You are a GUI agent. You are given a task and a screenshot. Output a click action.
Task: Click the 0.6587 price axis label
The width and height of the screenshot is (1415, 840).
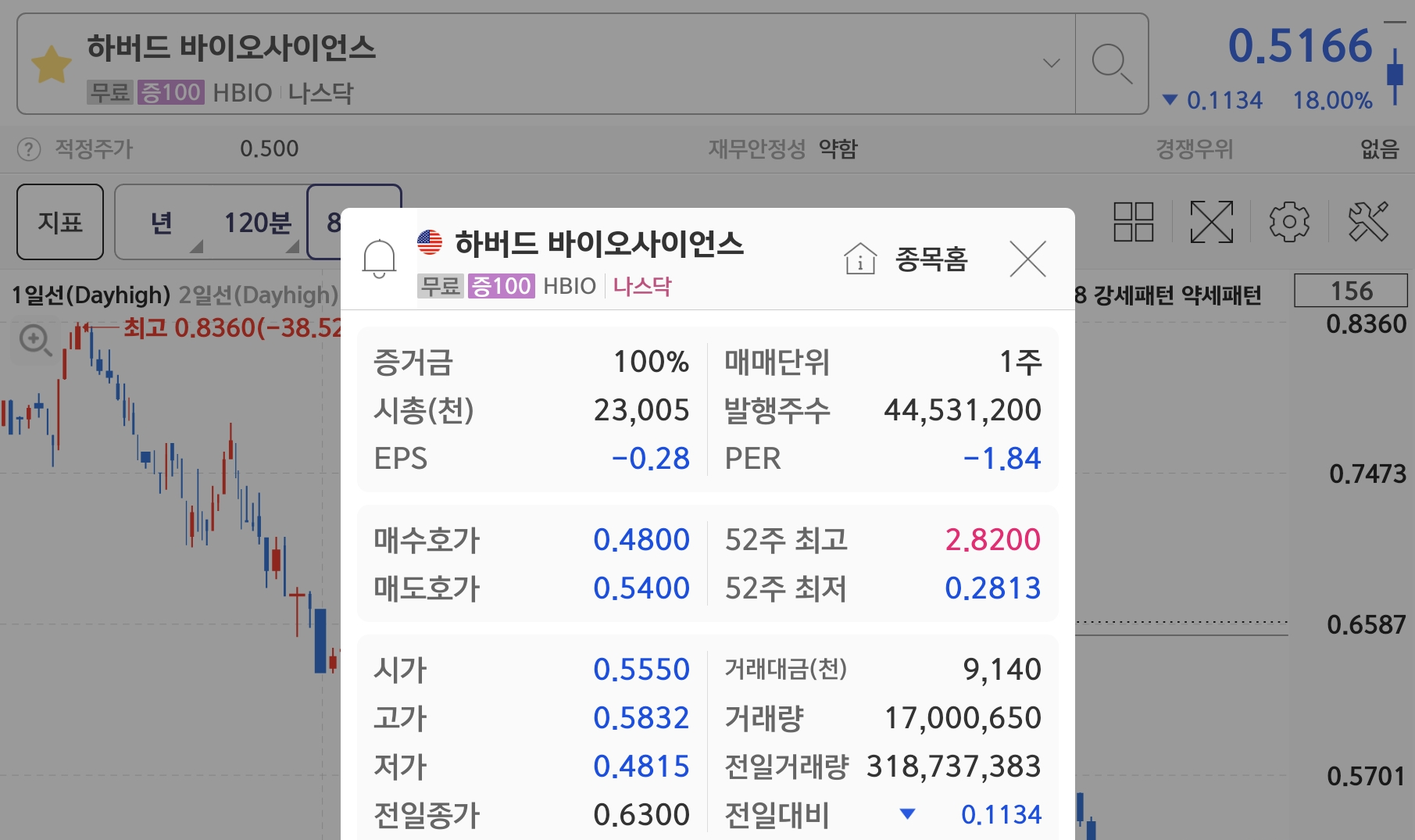click(x=1367, y=624)
